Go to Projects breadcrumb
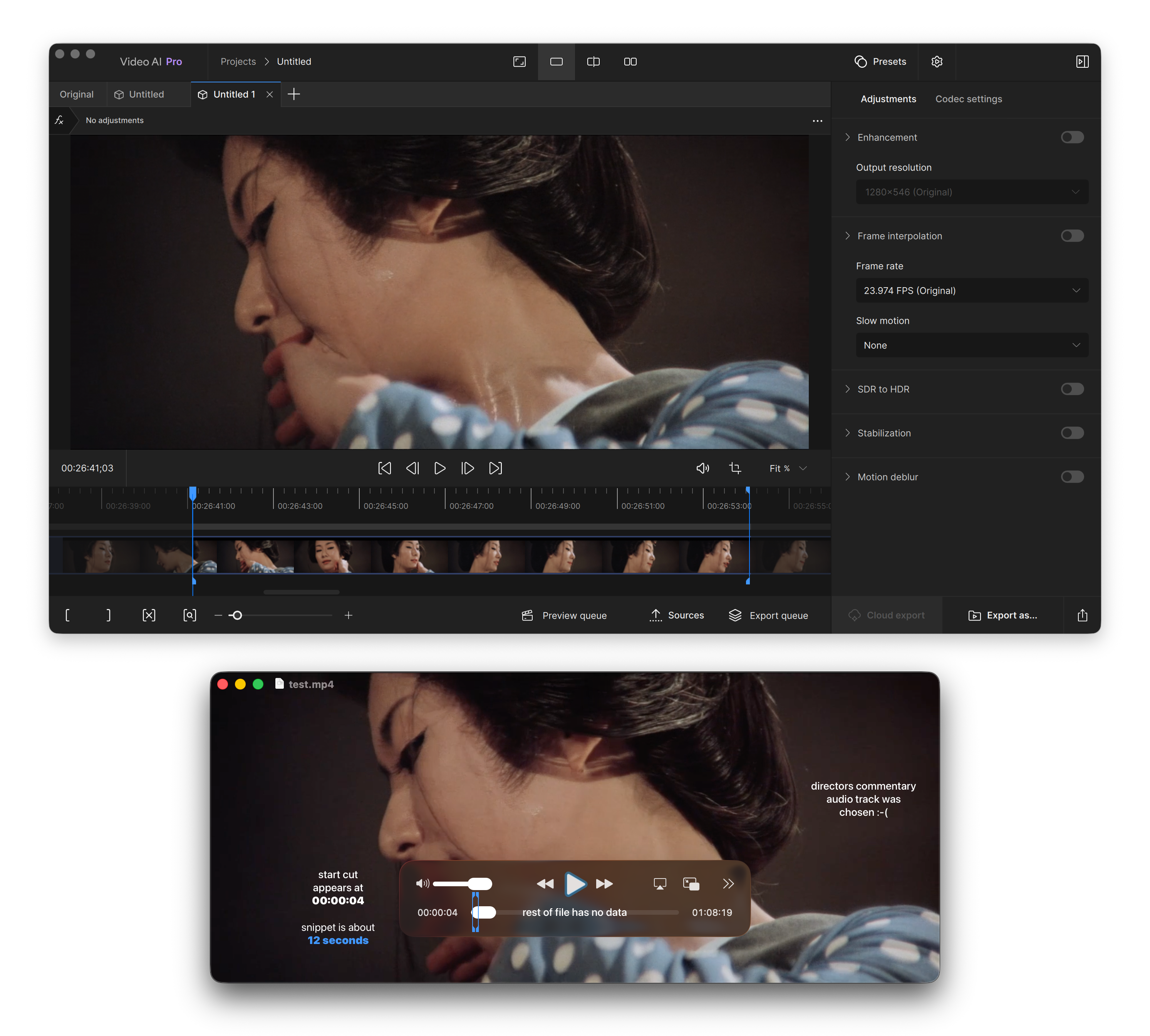 pos(238,62)
